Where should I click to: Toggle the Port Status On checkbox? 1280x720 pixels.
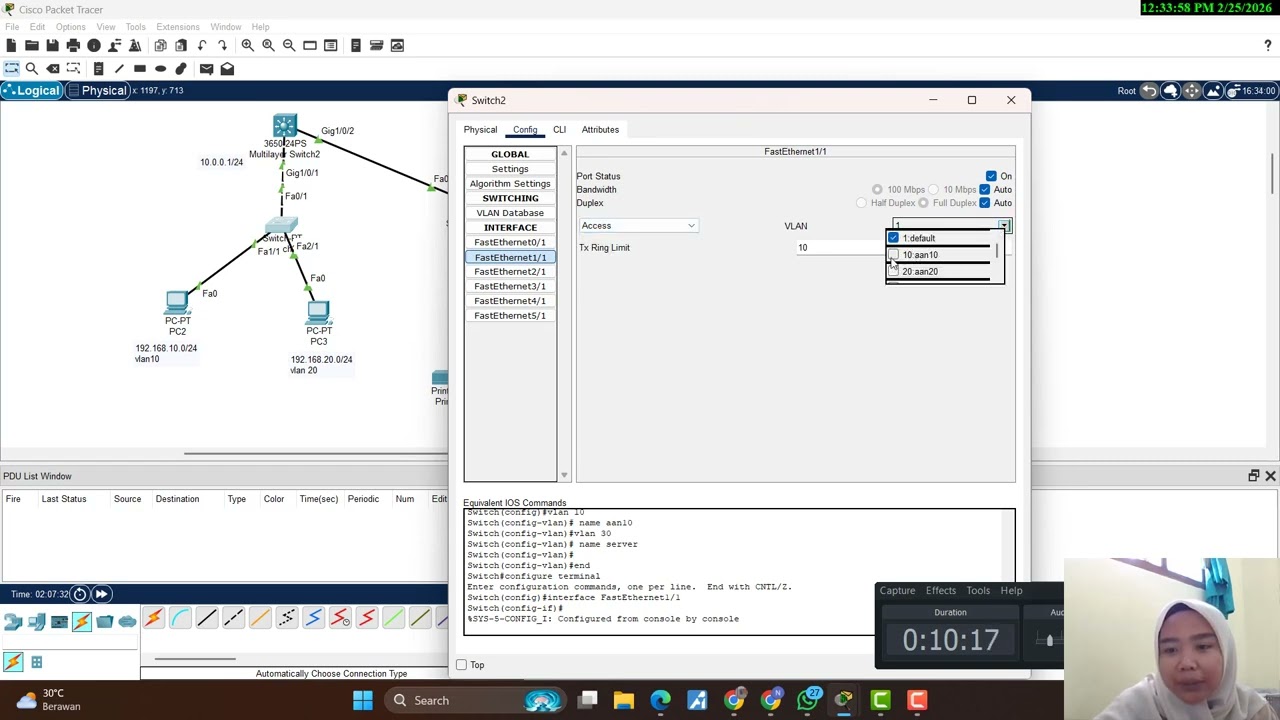(x=991, y=176)
